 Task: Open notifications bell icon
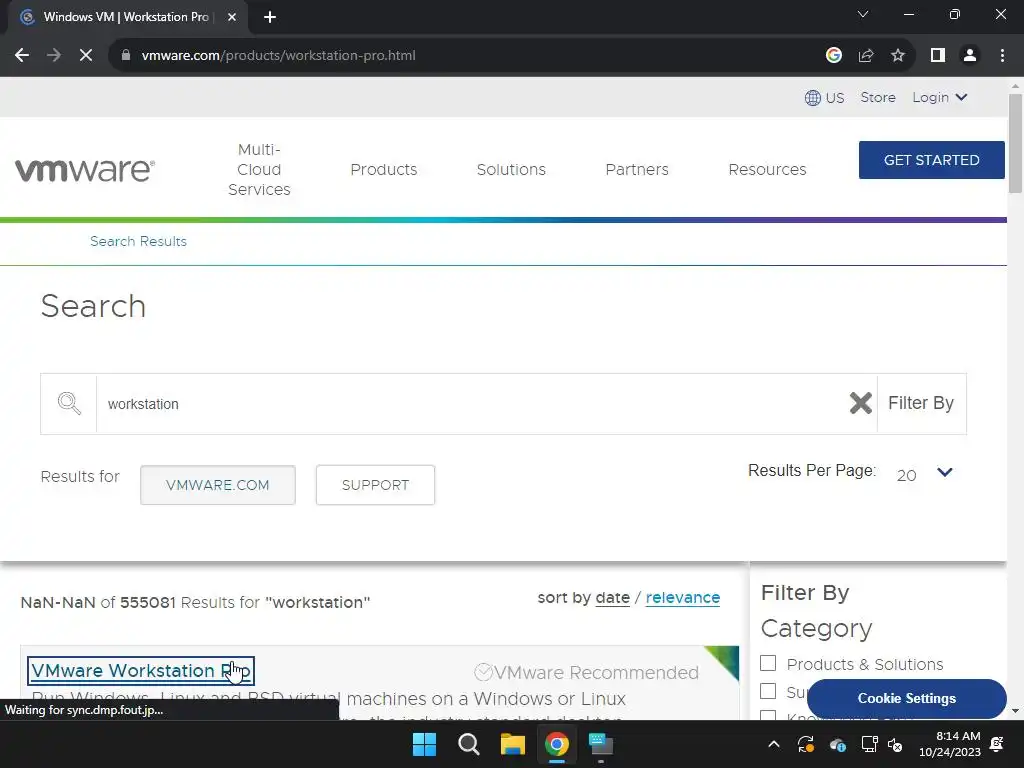click(x=997, y=744)
